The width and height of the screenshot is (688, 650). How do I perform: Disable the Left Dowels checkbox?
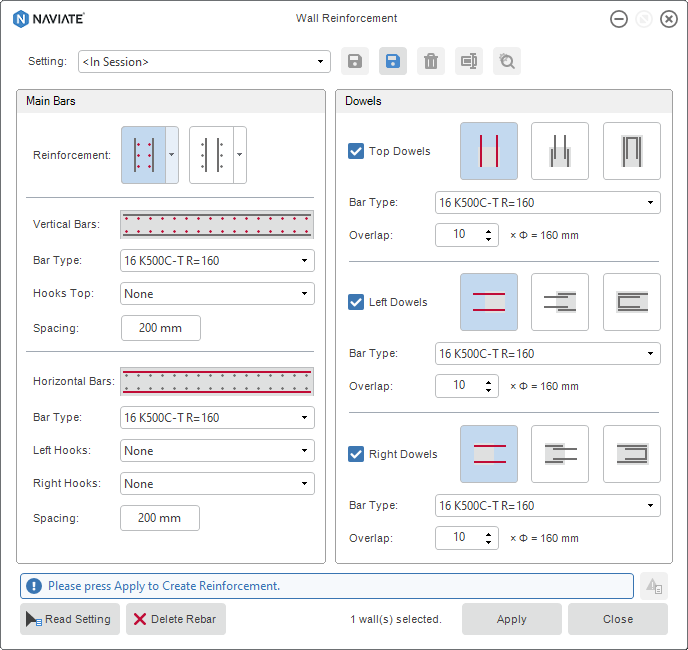356,302
